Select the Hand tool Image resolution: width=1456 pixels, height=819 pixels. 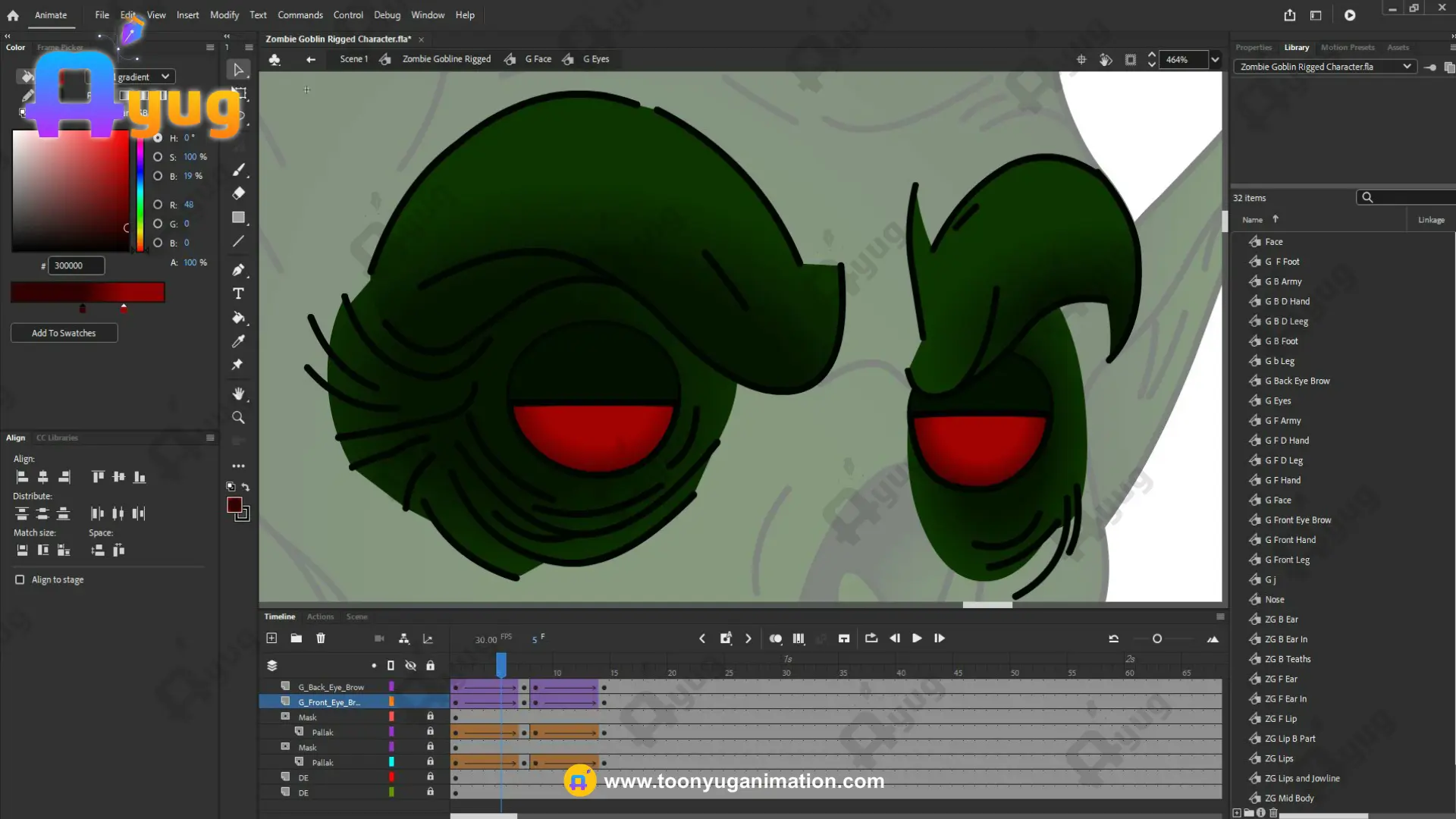tap(238, 394)
